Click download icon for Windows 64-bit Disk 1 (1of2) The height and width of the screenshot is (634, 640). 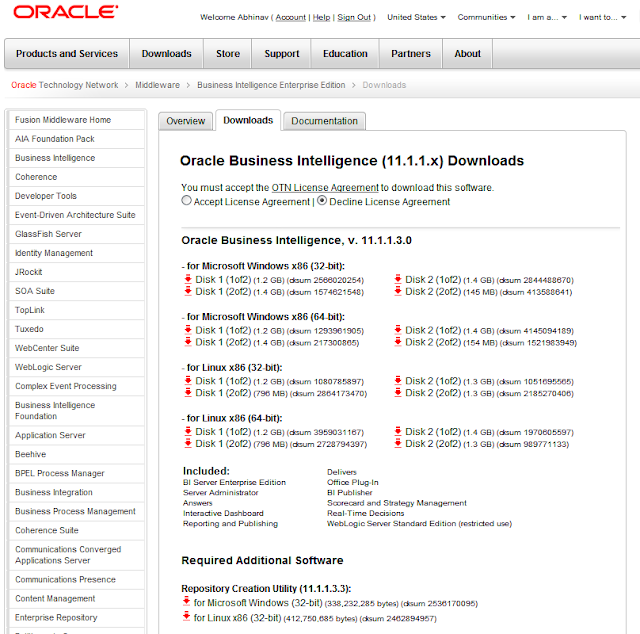point(188,330)
